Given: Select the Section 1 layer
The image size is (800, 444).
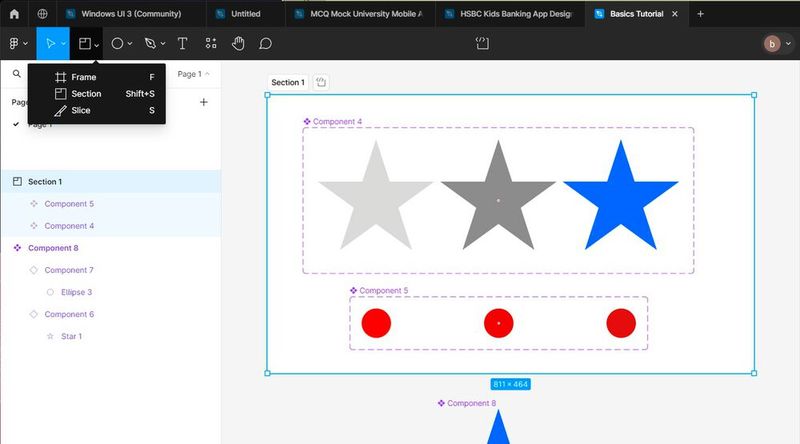Looking at the screenshot, I should click(111, 182).
